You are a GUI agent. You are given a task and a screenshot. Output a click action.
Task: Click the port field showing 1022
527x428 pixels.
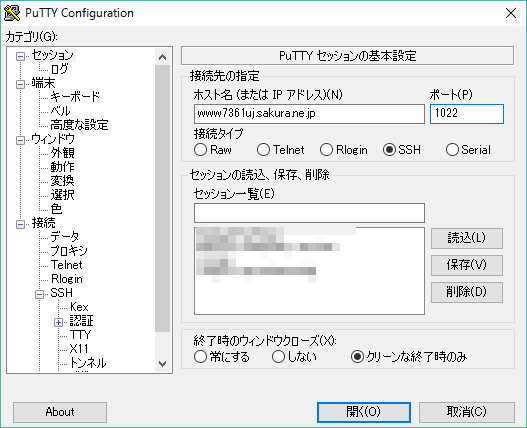pyautogui.click(x=467, y=114)
